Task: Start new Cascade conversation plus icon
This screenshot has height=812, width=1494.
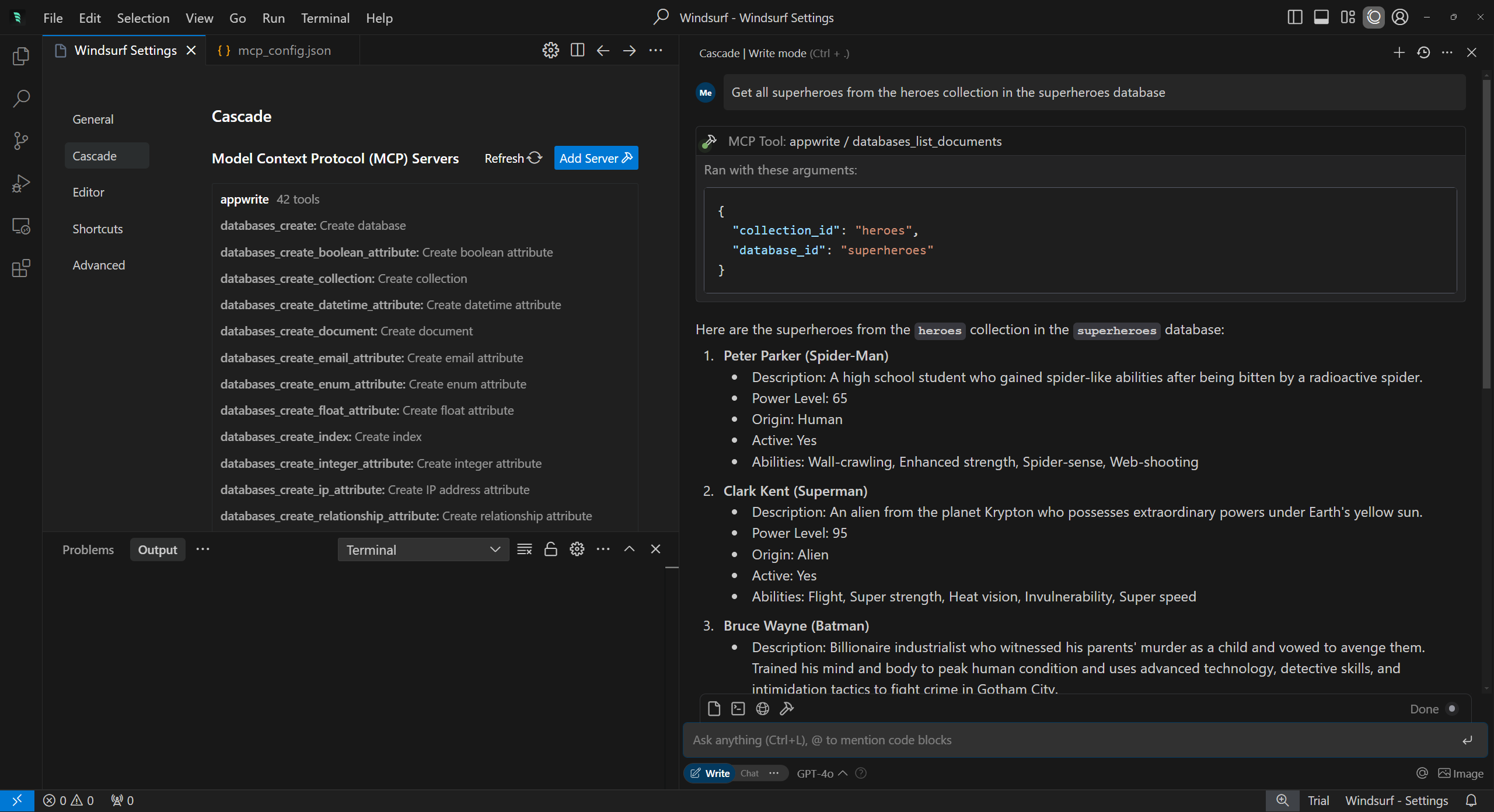Action: coord(1399,53)
